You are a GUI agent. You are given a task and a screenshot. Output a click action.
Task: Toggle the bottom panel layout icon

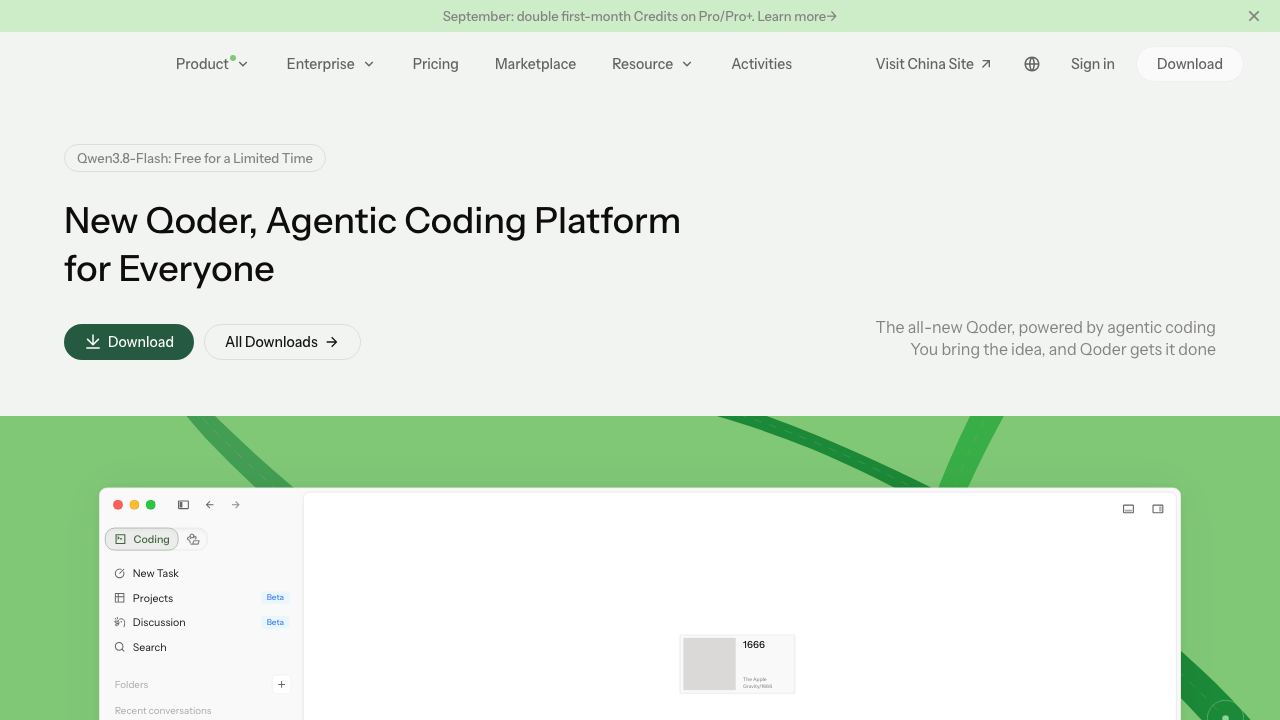(1128, 509)
